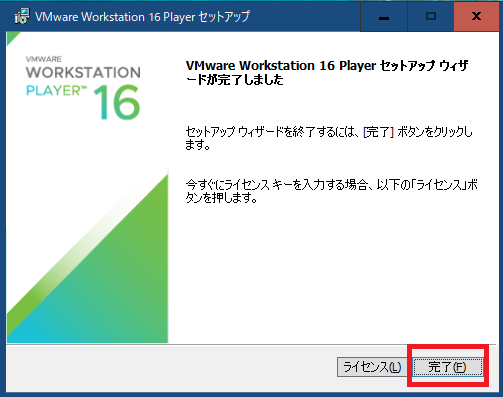Viewport: 503px width, 397px height.
Task: Click the large green 16 numeral
Action: tap(117, 102)
